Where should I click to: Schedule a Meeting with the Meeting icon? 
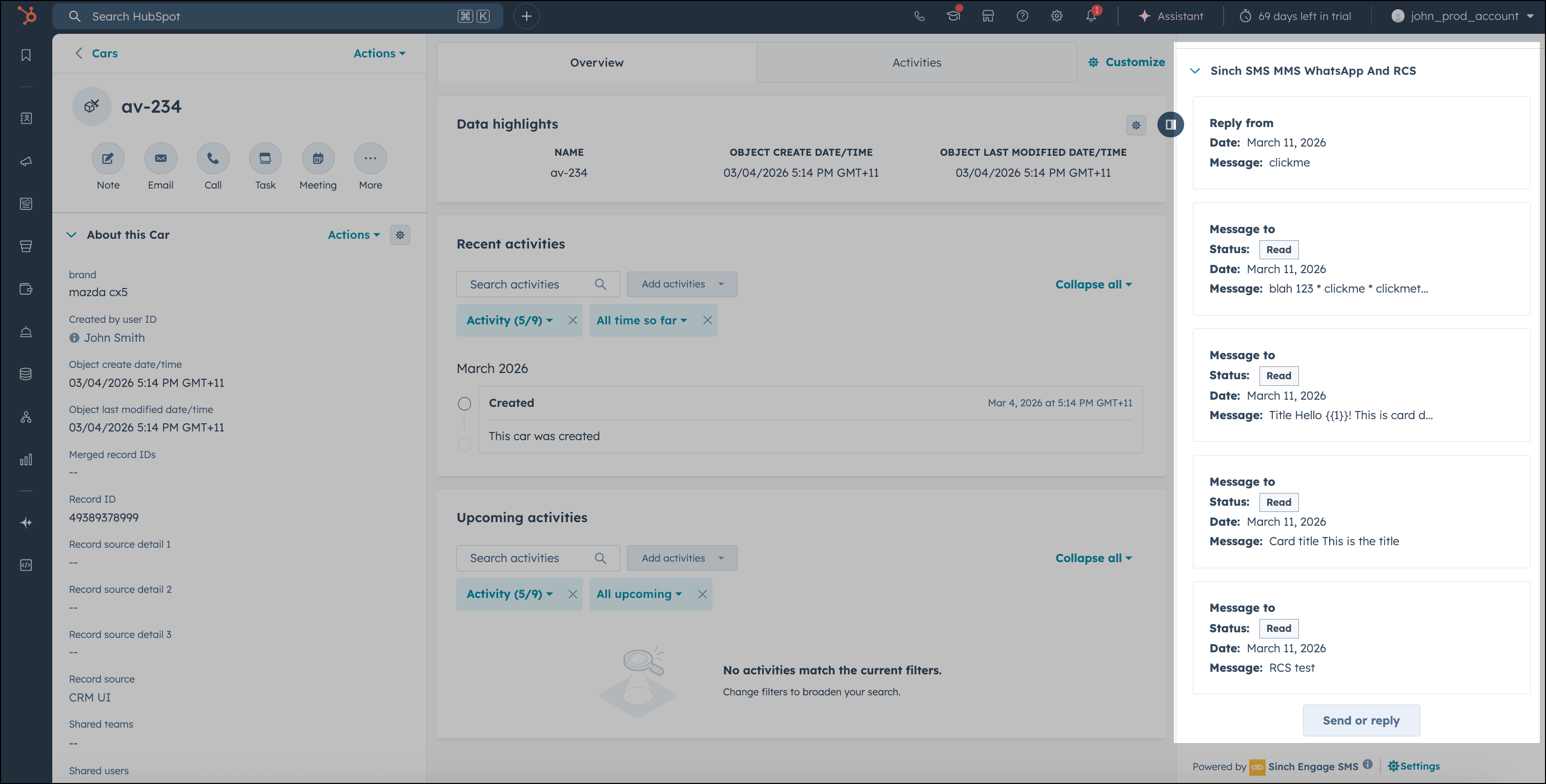tap(318, 158)
